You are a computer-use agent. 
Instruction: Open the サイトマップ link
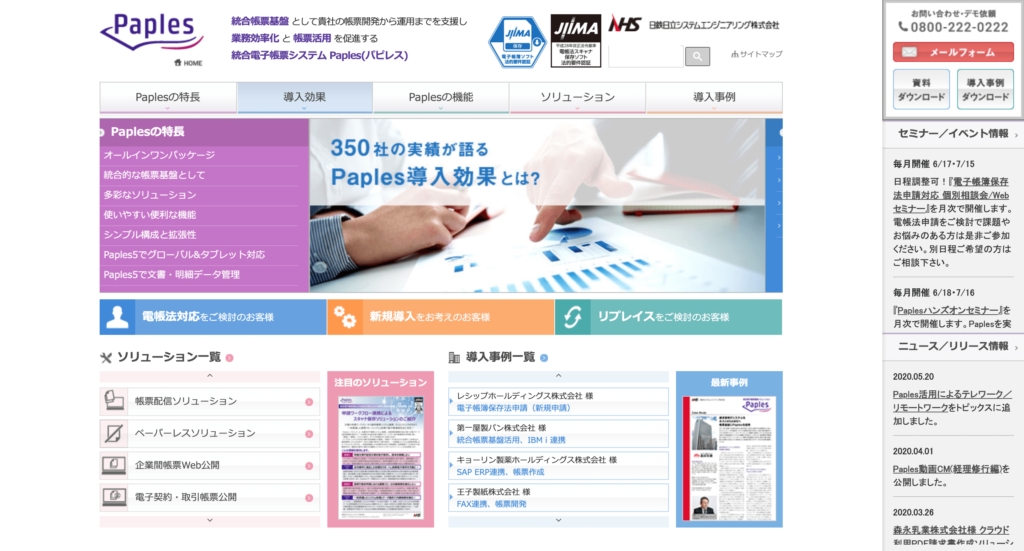pyautogui.click(x=756, y=54)
